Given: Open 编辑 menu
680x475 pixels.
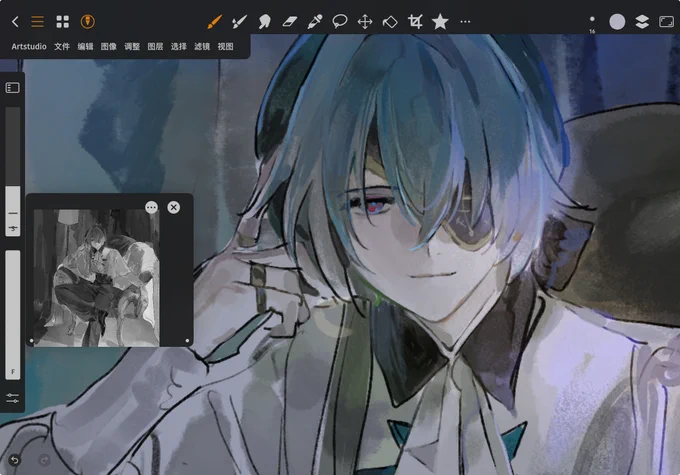Looking at the screenshot, I should pyautogui.click(x=85, y=46).
